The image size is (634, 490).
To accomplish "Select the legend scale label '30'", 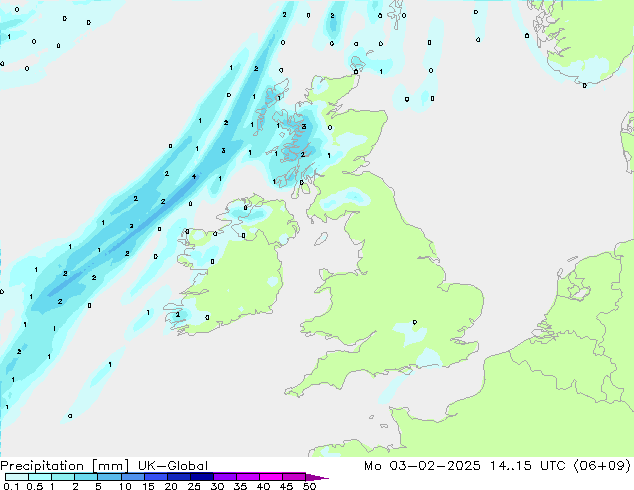I will [217, 486].
